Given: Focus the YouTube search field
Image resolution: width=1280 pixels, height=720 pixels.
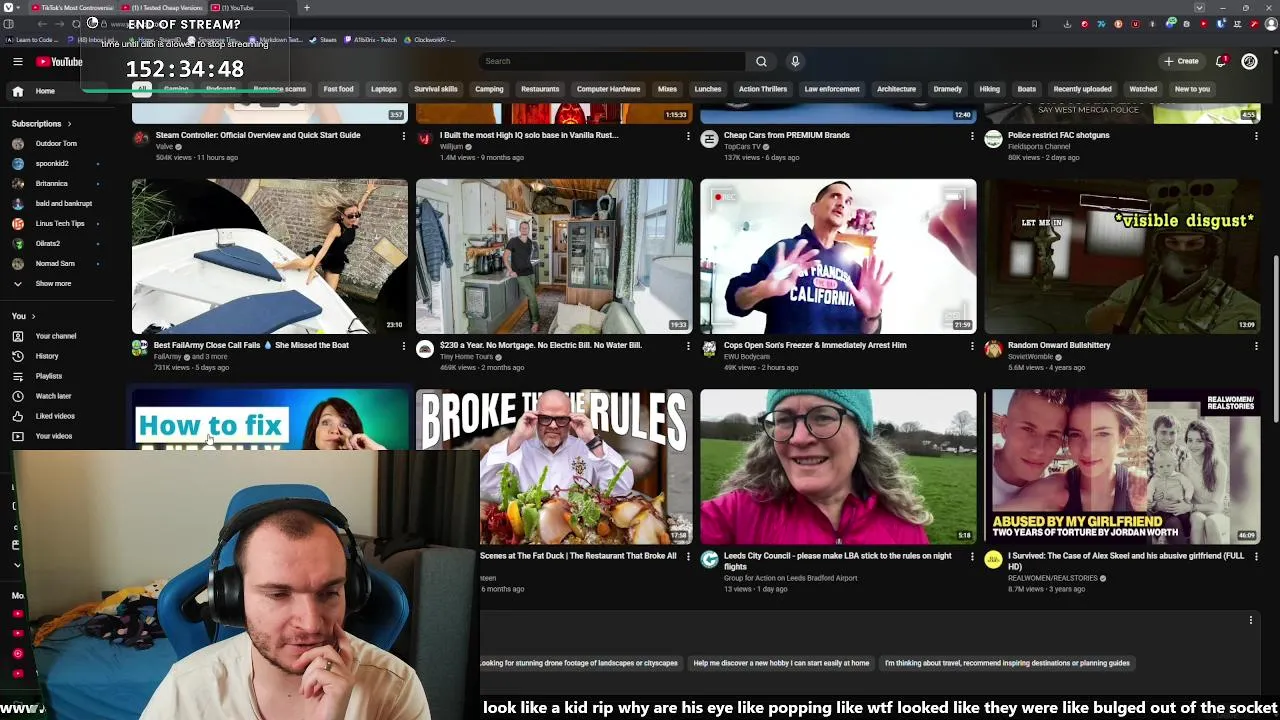Looking at the screenshot, I should [612, 61].
